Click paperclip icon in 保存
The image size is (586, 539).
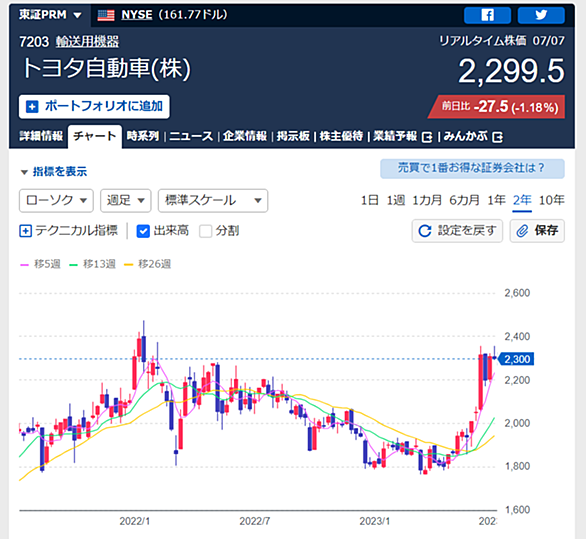click(522, 231)
